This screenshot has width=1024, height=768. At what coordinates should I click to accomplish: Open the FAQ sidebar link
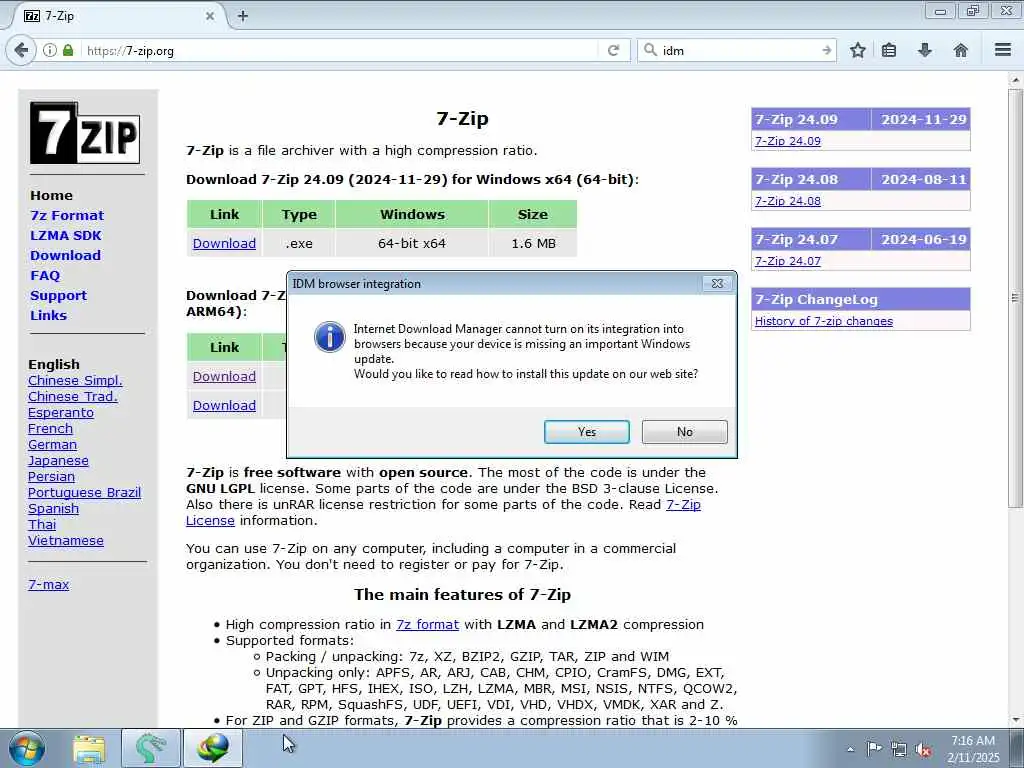[44, 276]
